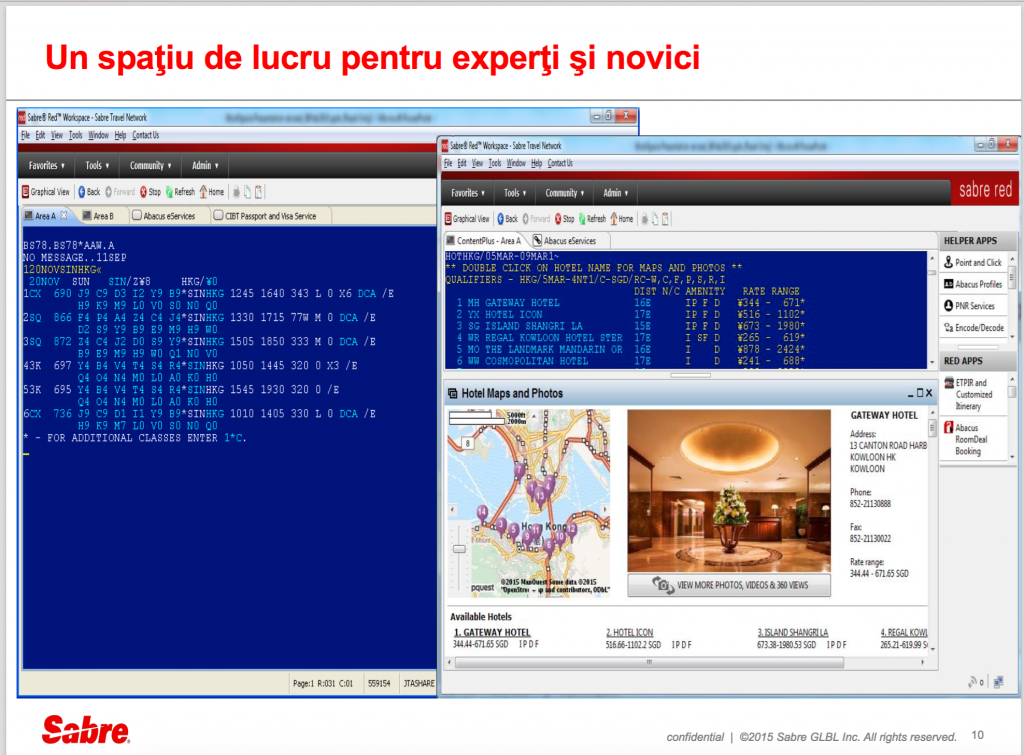The height and width of the screenshot is (755, 1024).
Task: Open Tools dropdown in left window navbar
Action: click(97, 165)
